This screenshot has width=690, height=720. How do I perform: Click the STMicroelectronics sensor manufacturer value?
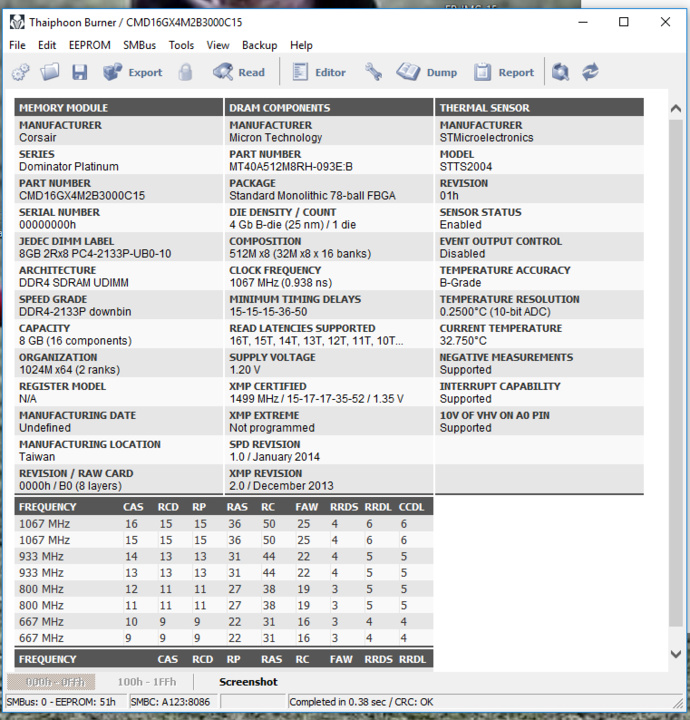486,138
